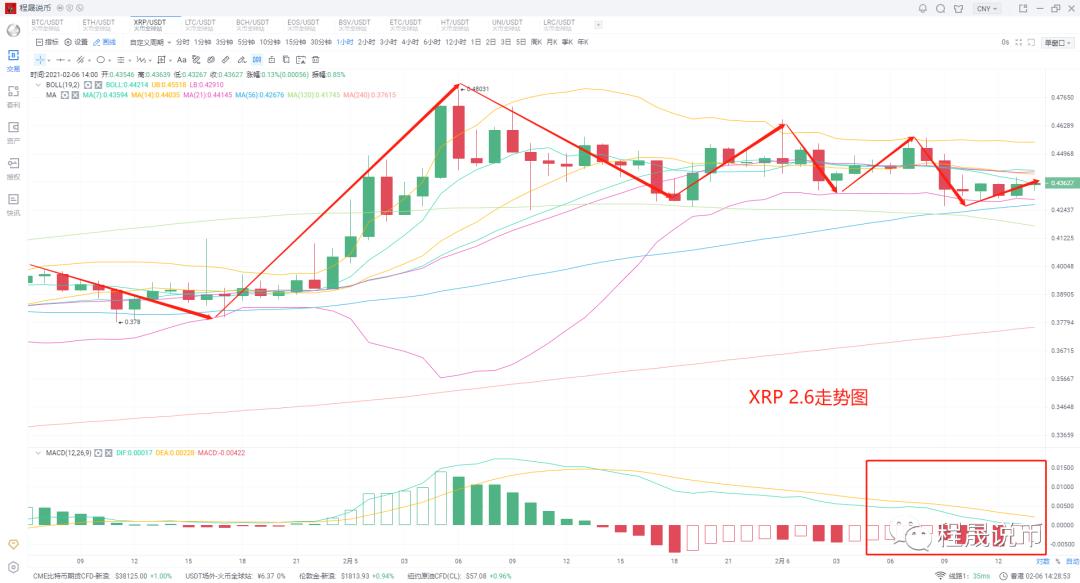Screen dimensions: 1080x583
Task: Toggle the hide drawings eye icon
Action: 211,60
